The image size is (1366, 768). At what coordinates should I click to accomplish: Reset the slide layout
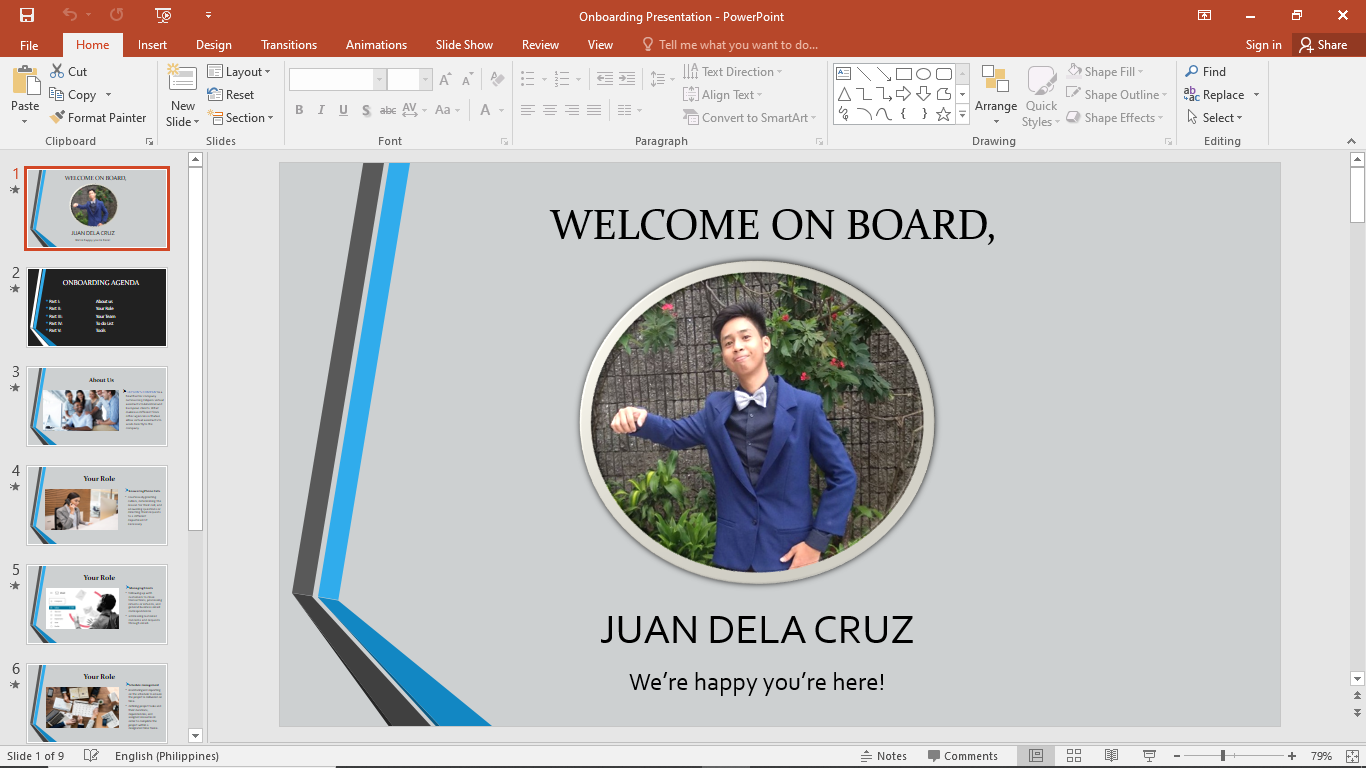tap(231, 95)
